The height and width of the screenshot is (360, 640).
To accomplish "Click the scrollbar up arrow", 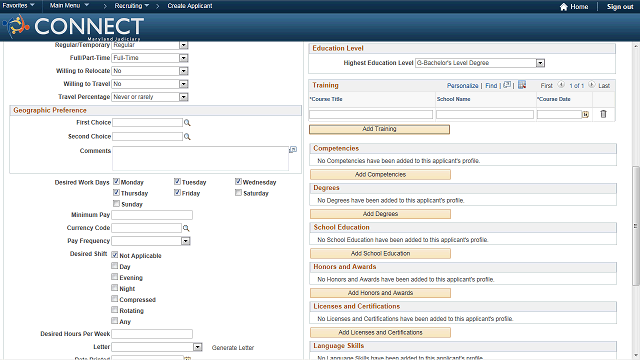I will [x=636, y=45].
